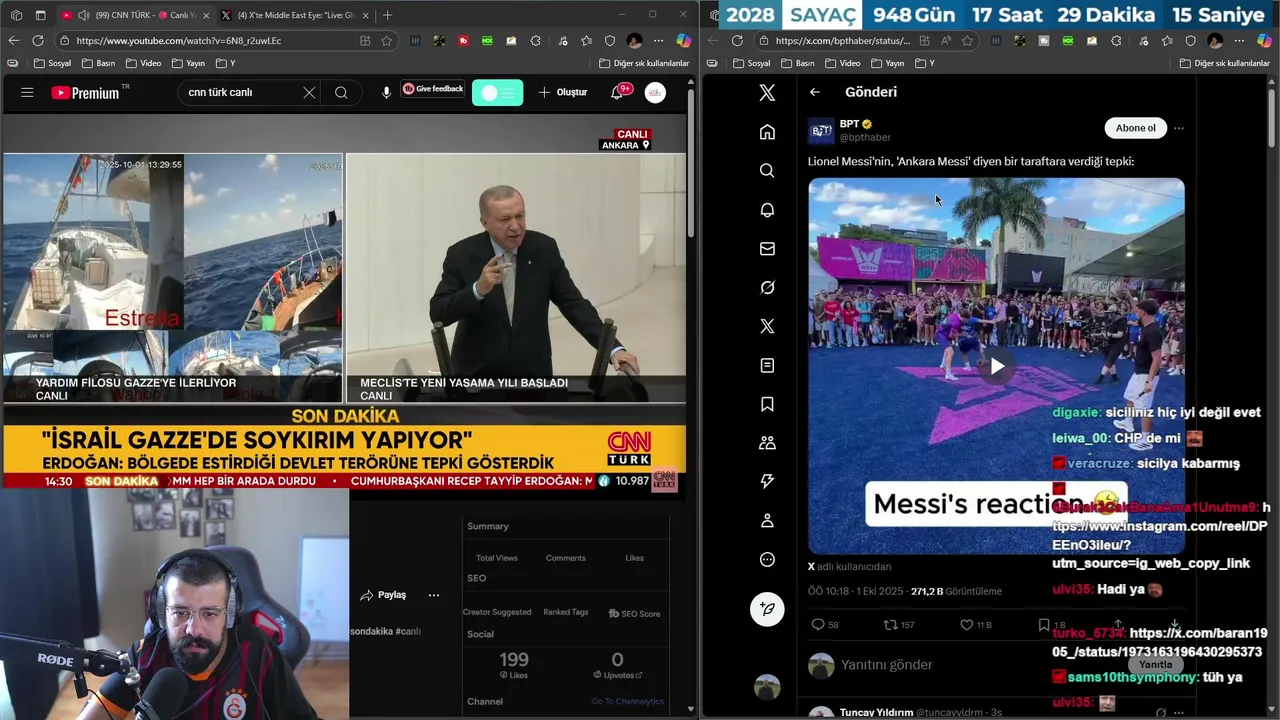Screen dimensions: 1280x720
Task: Select the Ranked Tags label
Action: point(565,612)
